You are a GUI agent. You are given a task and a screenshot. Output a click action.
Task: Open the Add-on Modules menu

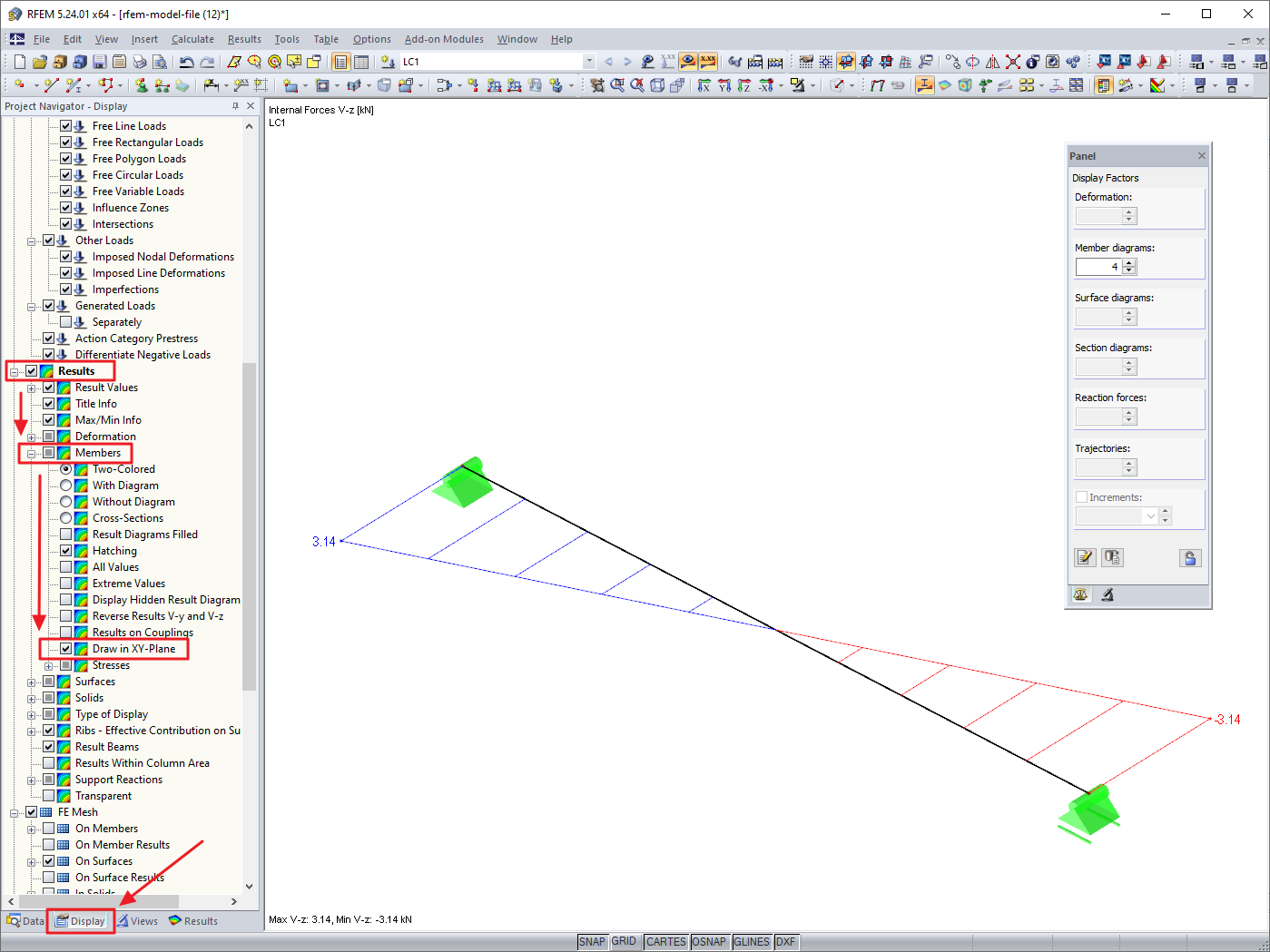coord(444,39)
